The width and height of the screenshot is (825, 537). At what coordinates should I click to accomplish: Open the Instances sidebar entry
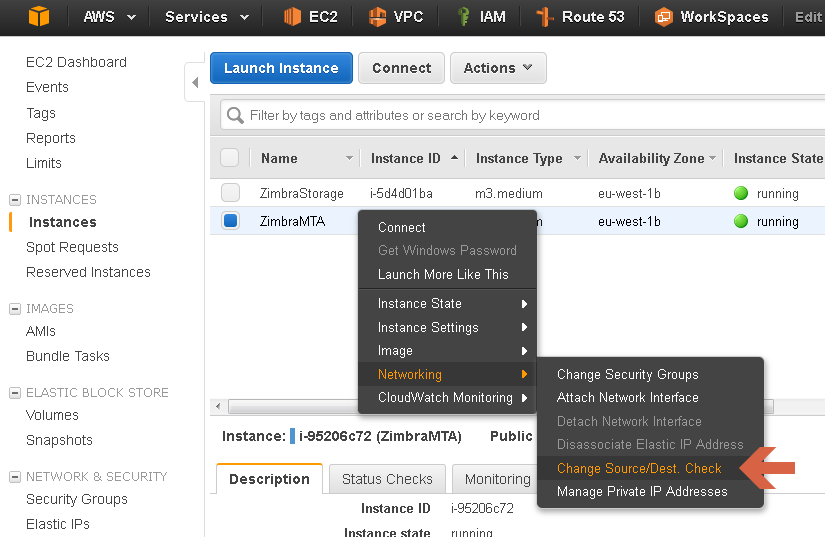coord(63,222)
